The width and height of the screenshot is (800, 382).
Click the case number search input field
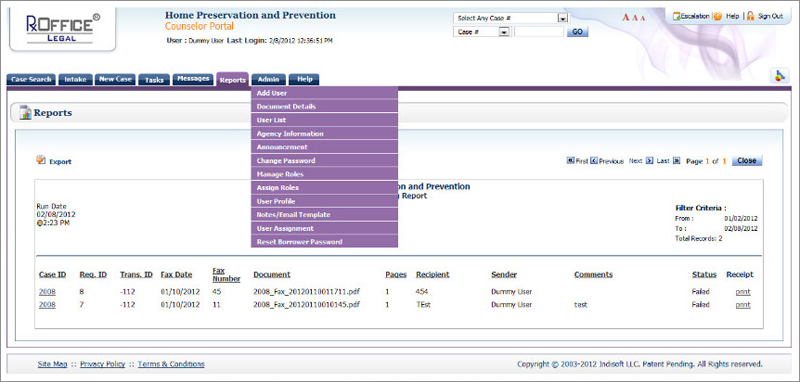coord(539,32)
